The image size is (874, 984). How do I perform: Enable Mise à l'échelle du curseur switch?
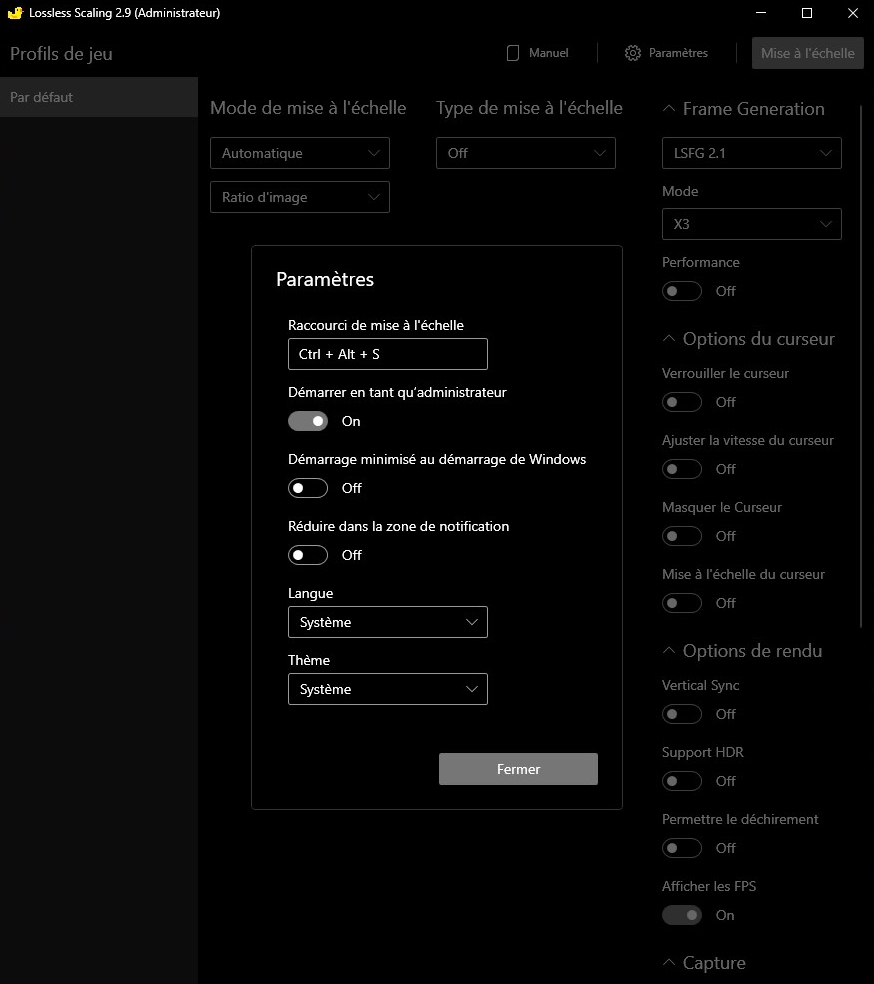pyautogui.click(x=682, y=603)
